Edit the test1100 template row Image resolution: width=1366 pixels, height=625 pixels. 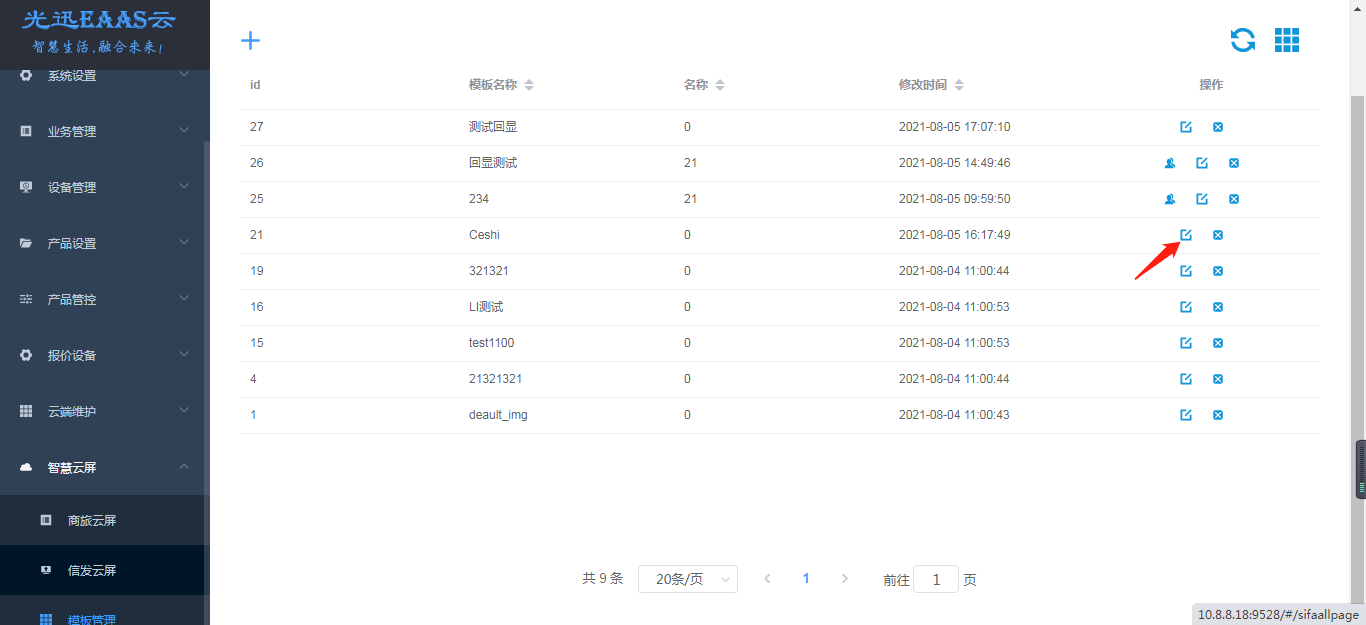tap(1186, 343)
